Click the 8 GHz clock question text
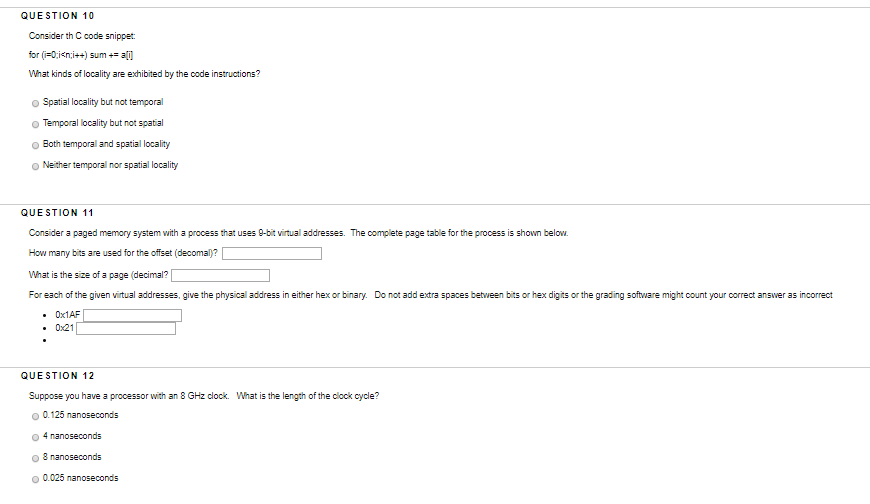This screenshot has height=504, width=870. click(204, 395)
